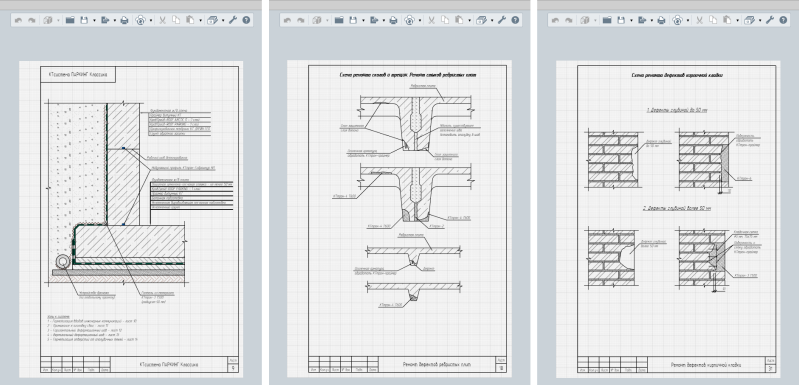
Task: Click the copy icon above the brick masonry drawing
Action: [713, 20]
